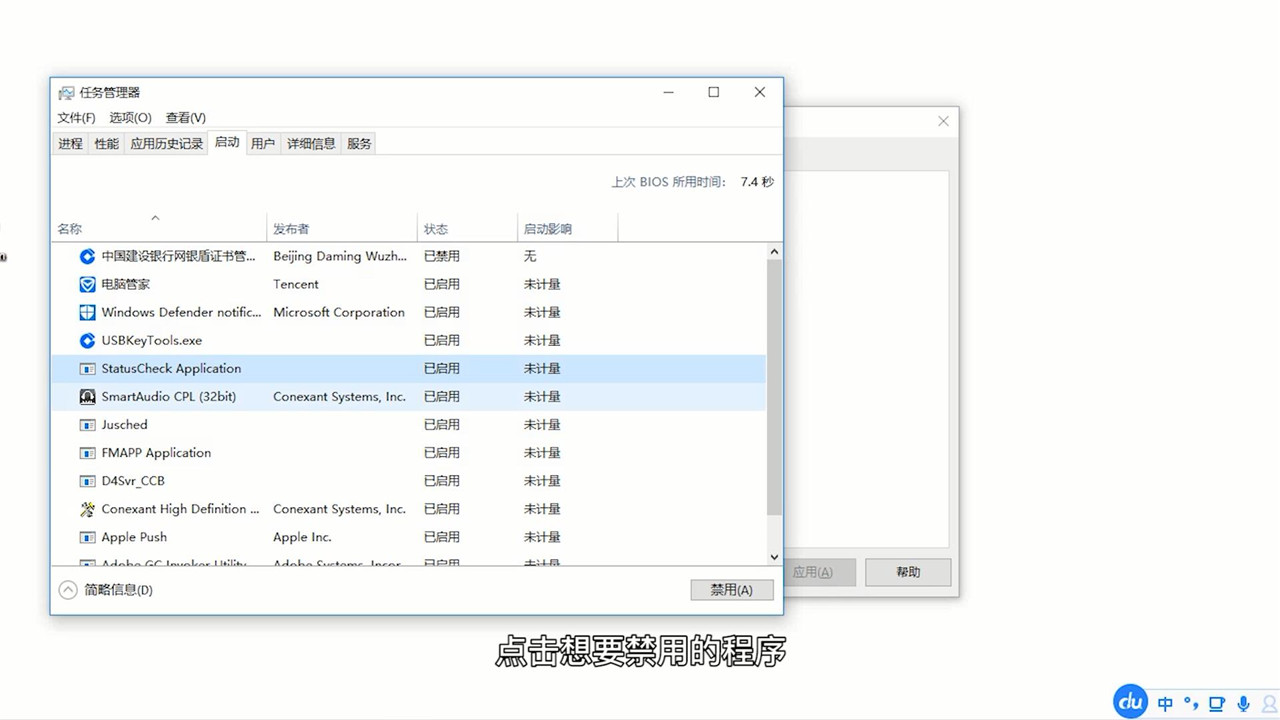Image resolution: width=1280 pixels, height=720 pixels.
Task: Sort list by 名称 column header
Action: coord(70,229)
